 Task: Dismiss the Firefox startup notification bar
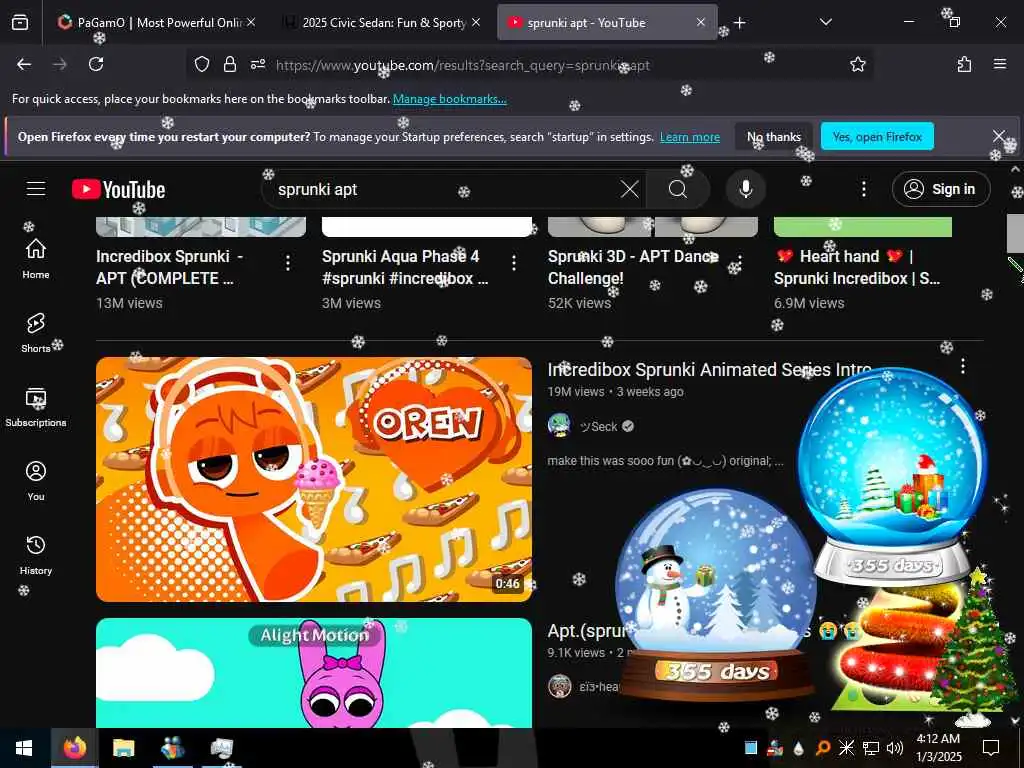tap(999, 136)
